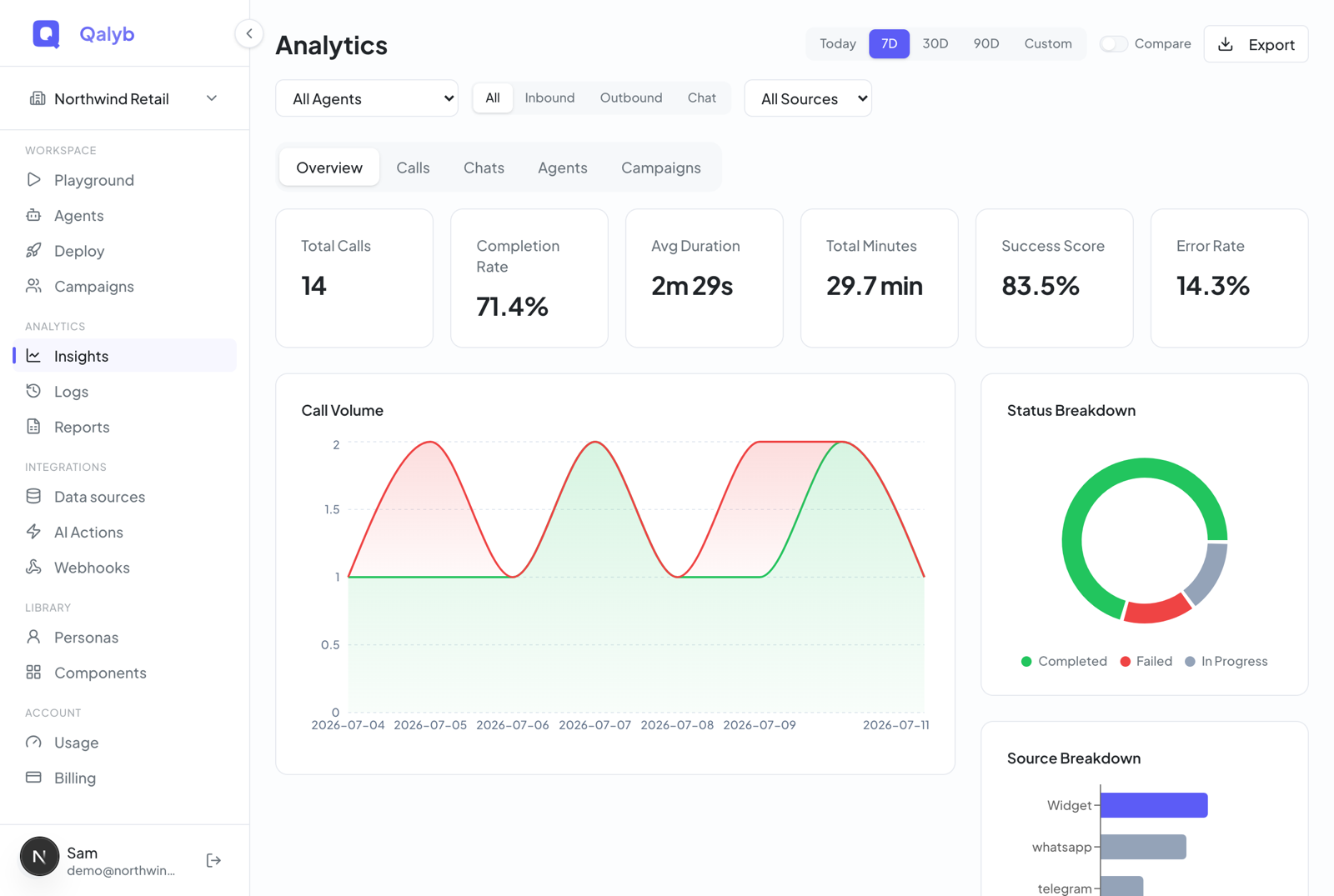The height and width of the screenshot is (896, 1334).
Task: Click the 2026-07-07 axis label
Action: [x=594, y=725]
